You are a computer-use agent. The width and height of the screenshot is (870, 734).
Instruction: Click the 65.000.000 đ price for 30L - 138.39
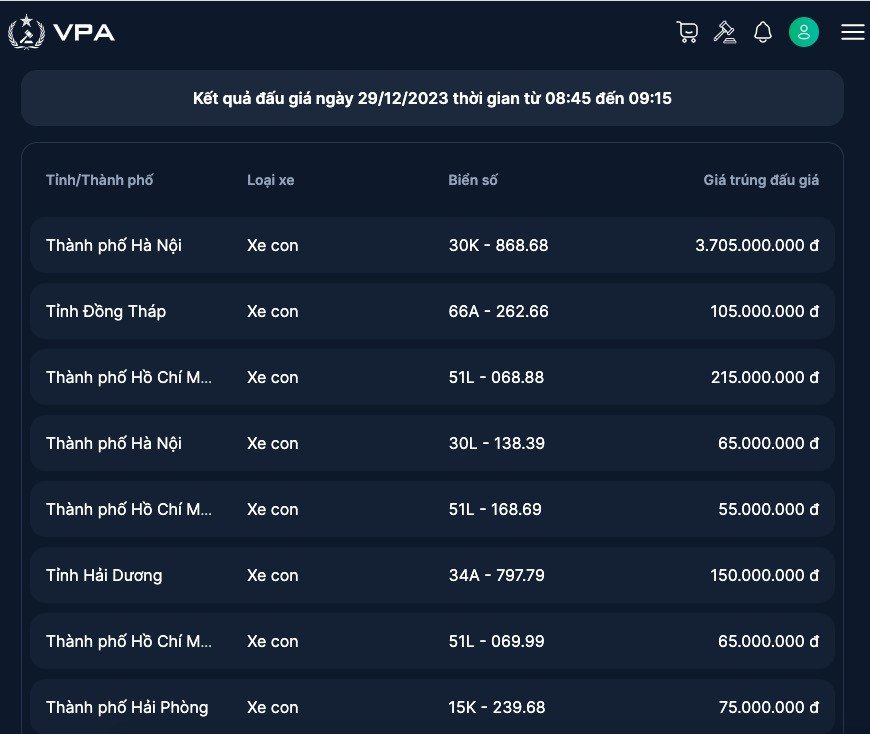(768, 443)
